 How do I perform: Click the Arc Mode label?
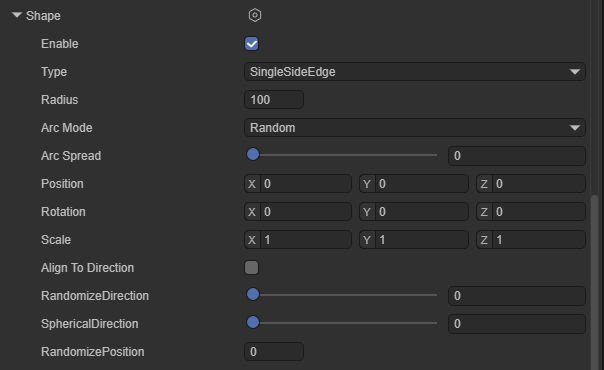click(x=67, y=128)
